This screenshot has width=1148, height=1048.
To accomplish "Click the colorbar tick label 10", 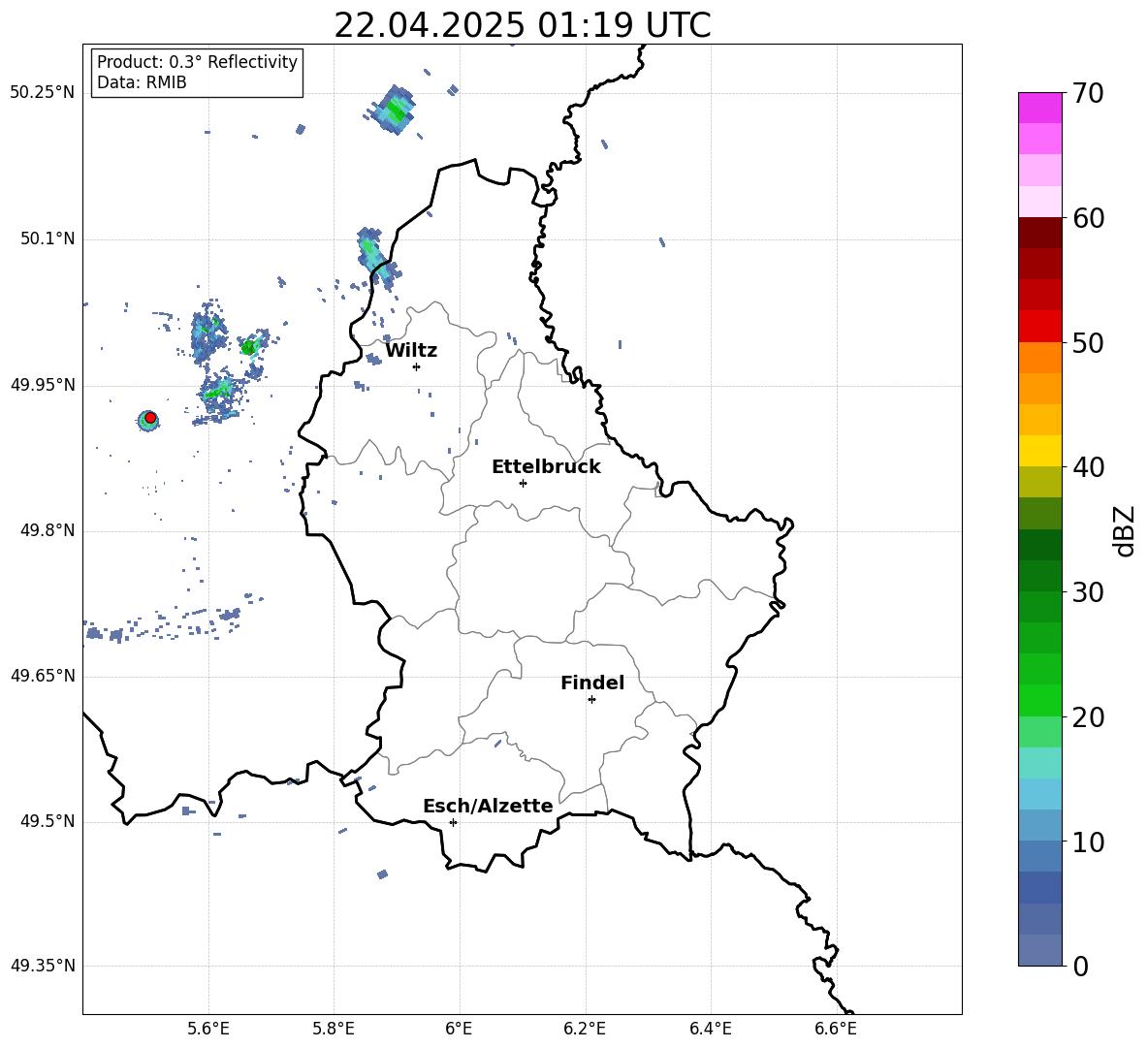I will pos(1088,842).
